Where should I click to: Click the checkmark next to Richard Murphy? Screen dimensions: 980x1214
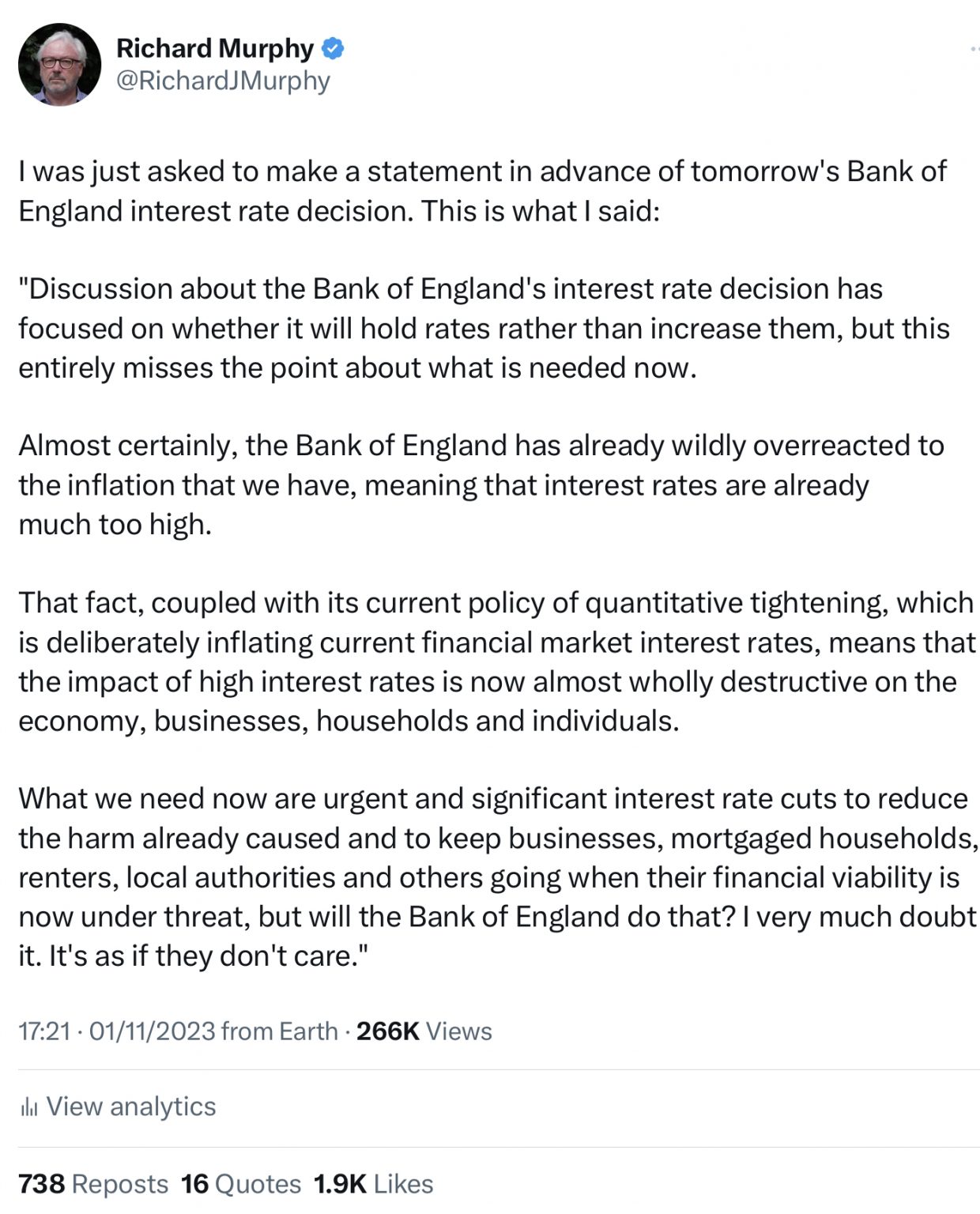pyautogui.click(x=333, y=48)
